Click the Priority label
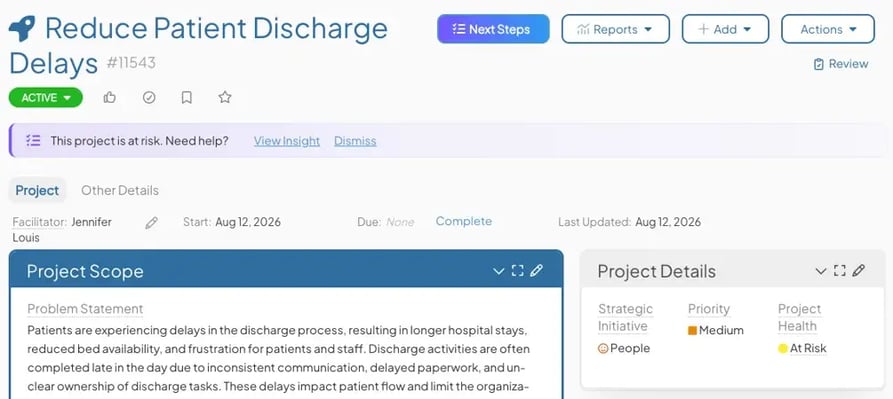 pos(709,309)
